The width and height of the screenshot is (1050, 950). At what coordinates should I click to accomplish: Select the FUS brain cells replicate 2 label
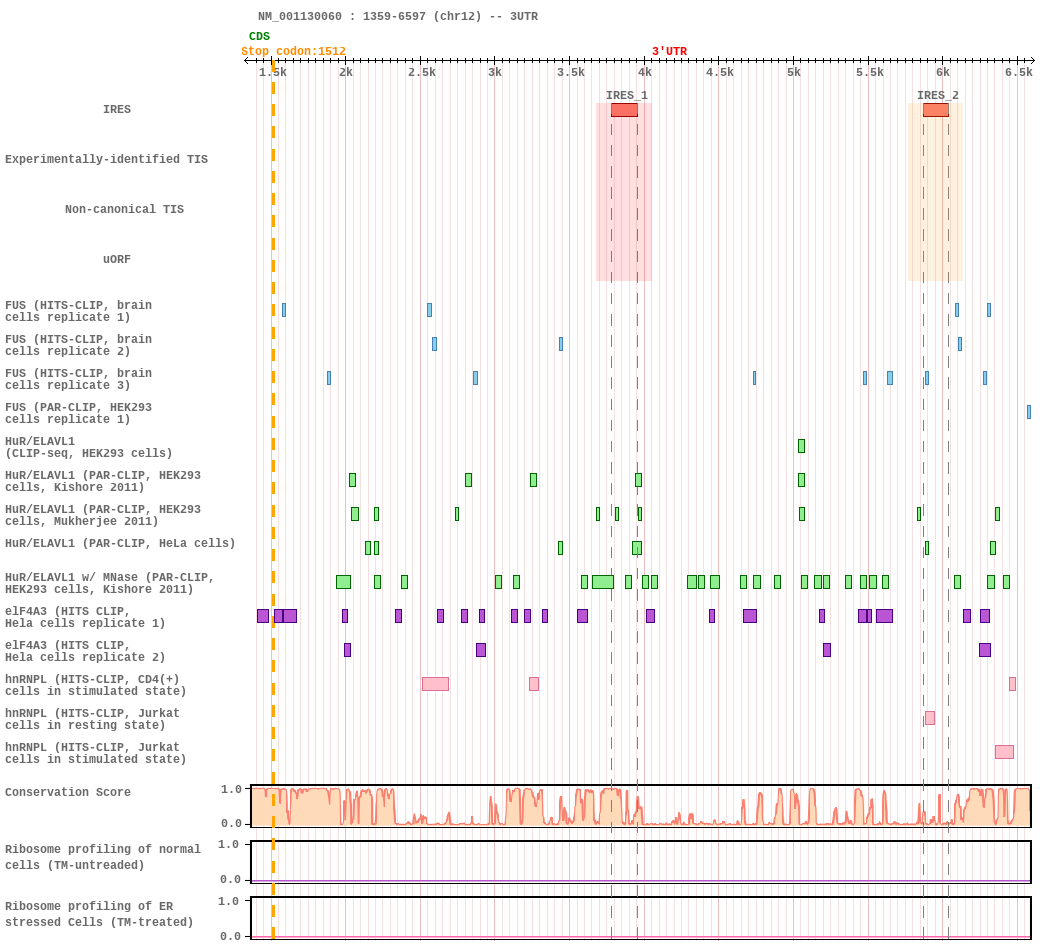[x=78, y=345]
